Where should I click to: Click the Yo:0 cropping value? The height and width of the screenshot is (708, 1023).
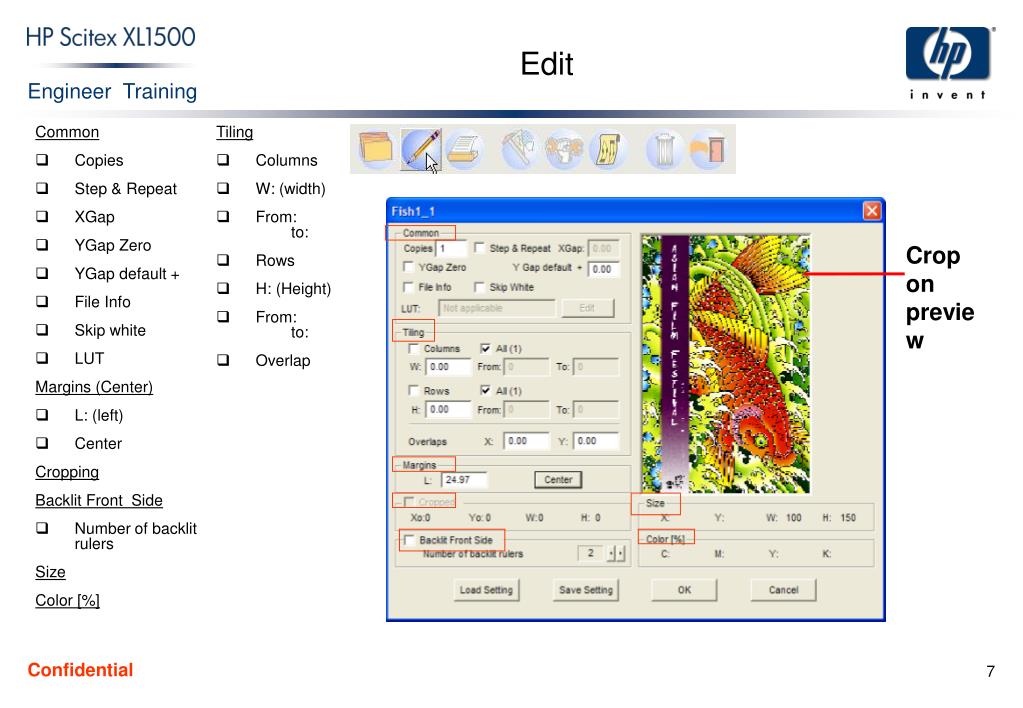coord(480,517)
